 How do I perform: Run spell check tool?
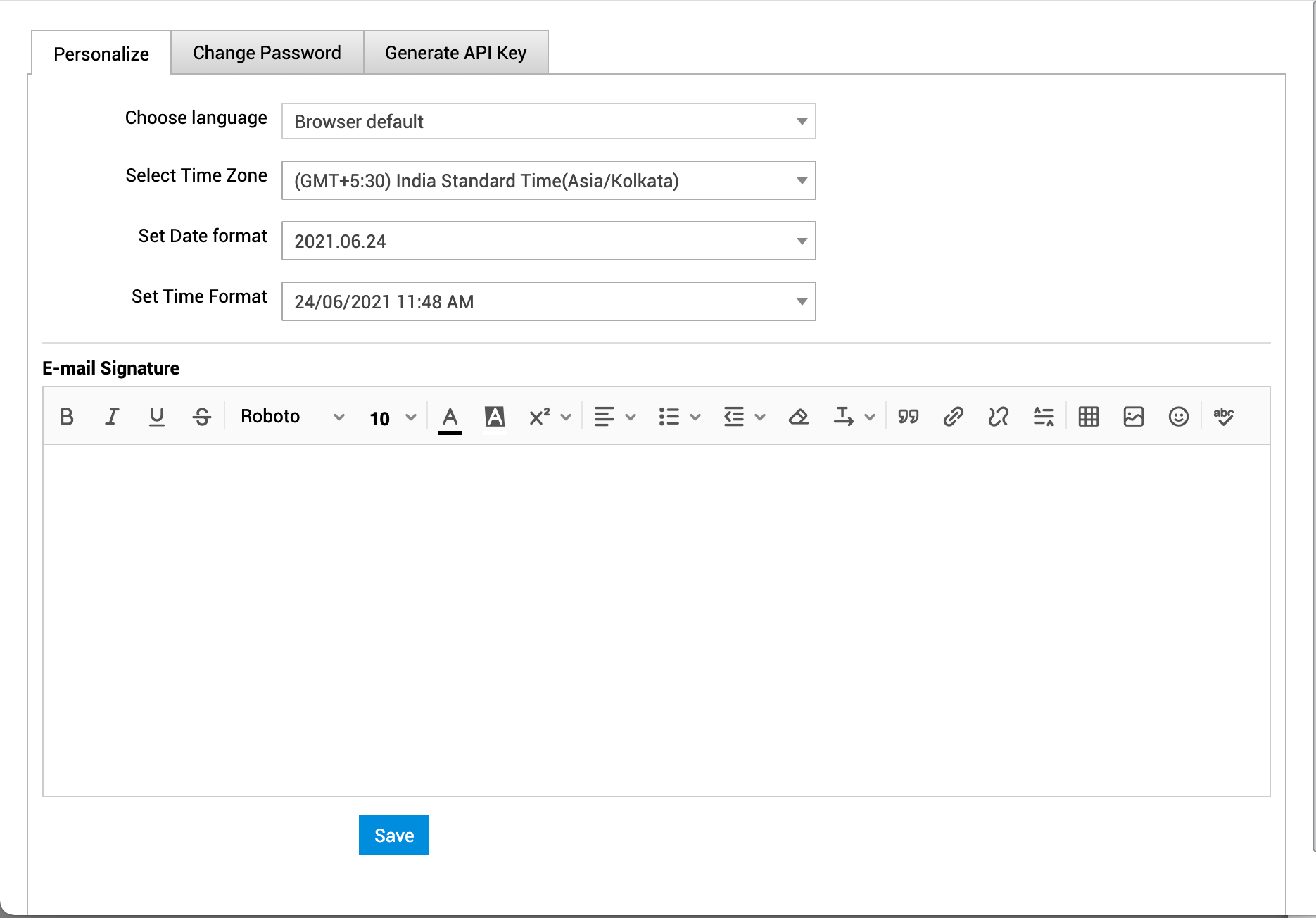[x=1224, y=417]
